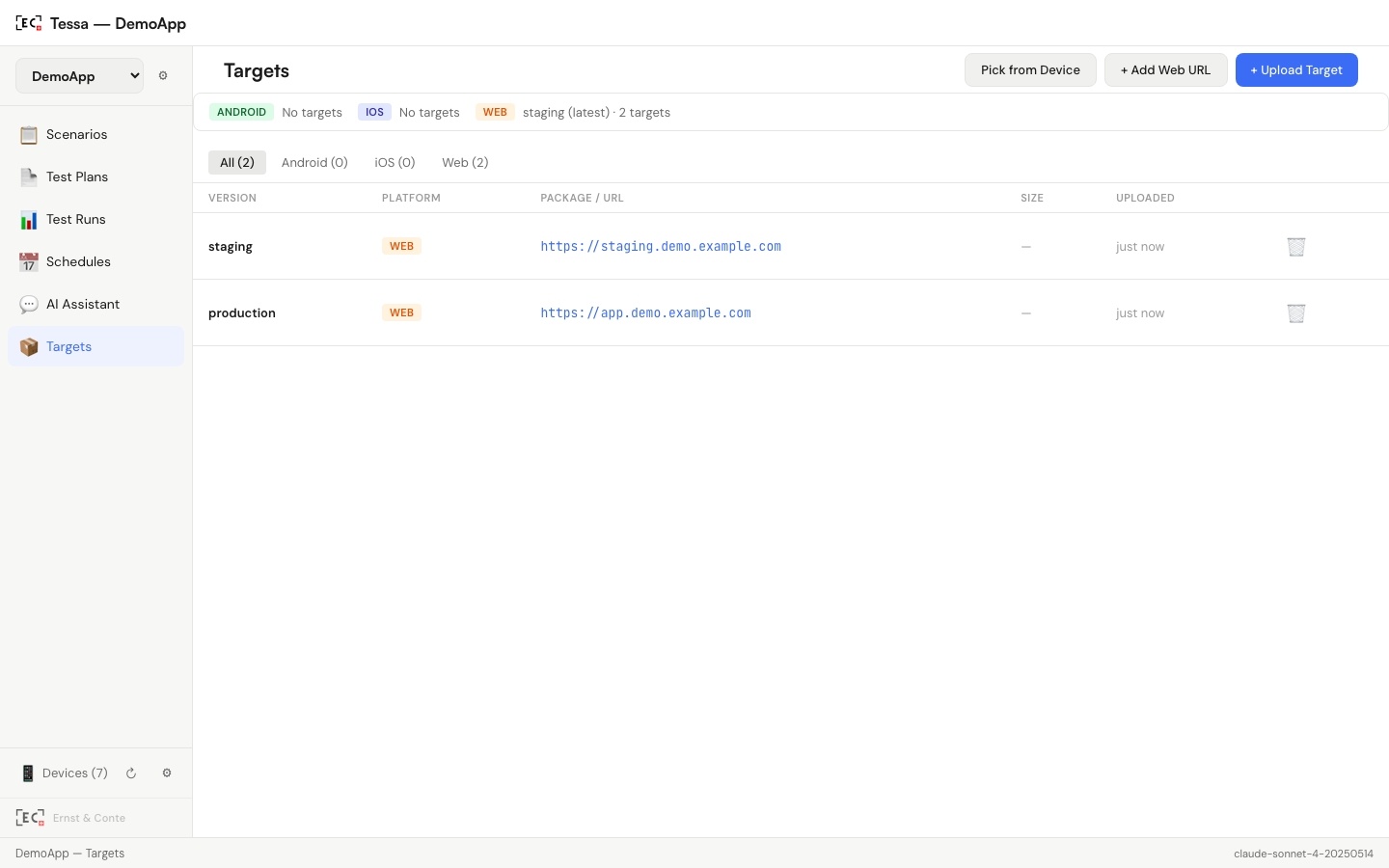Image resolution: width=1389 pixels, height=868 pixels.
Task: Delete the production target via trash icon
Action: point(1296,313)
